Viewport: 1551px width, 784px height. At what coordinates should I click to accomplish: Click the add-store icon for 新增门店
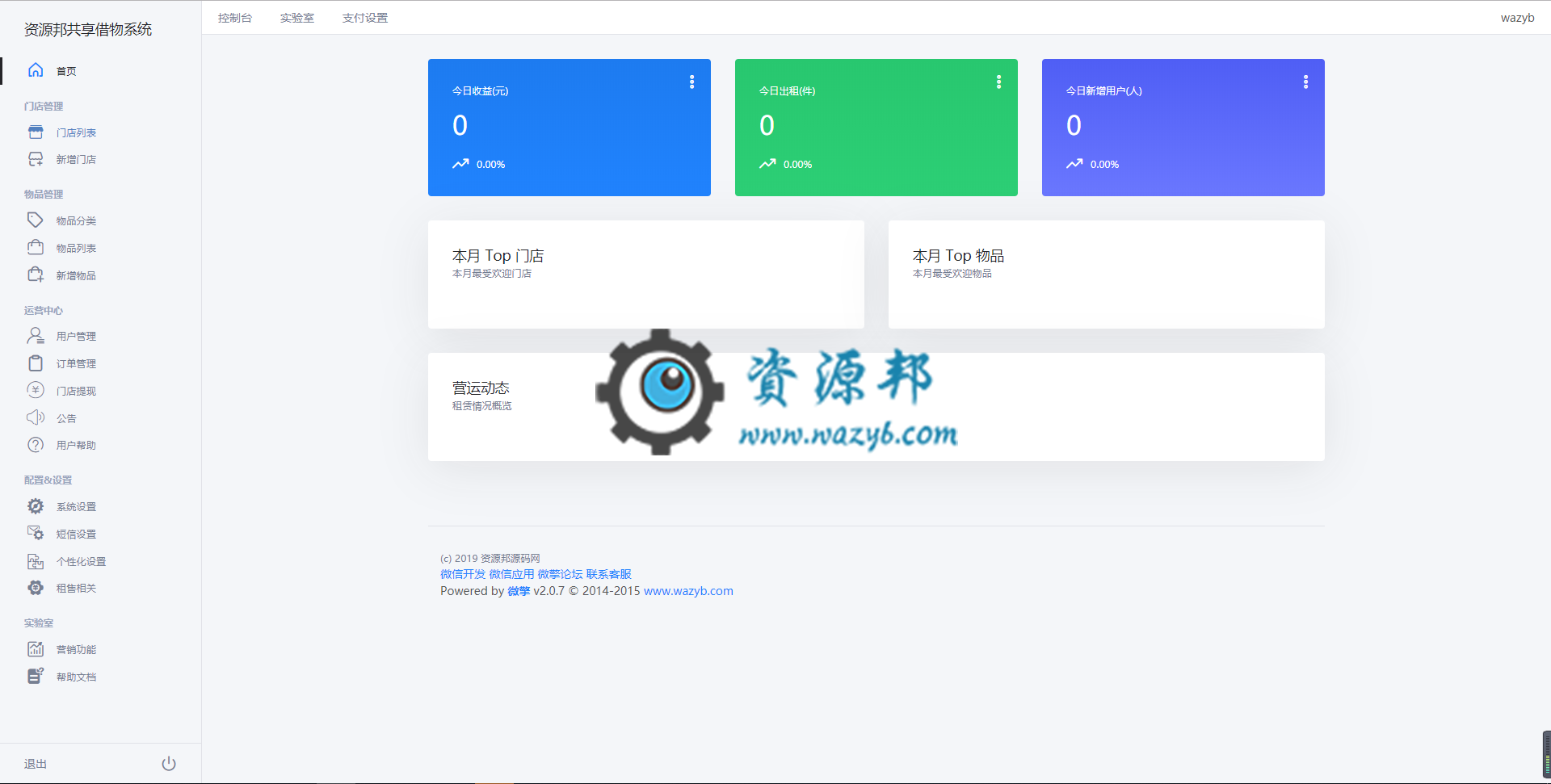36,159
